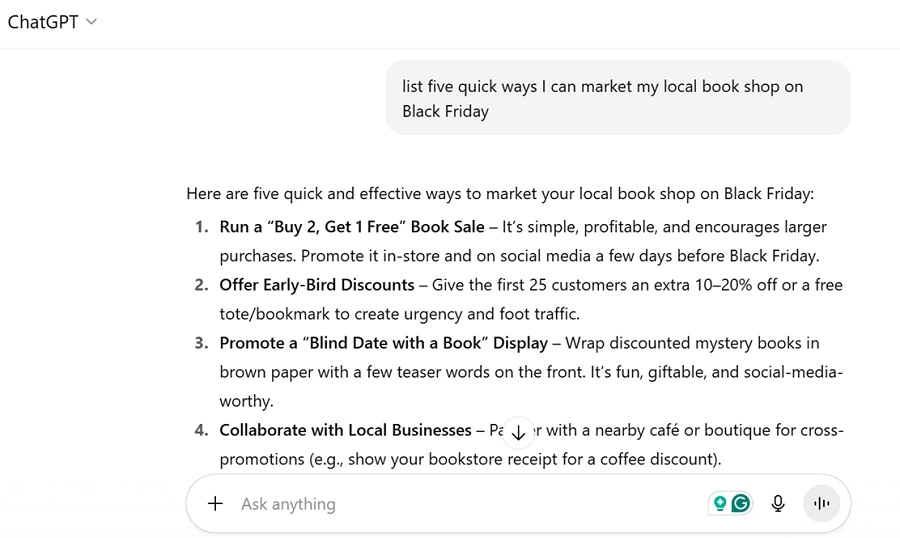Click the Grammarly lightbulb suggestion icon
The height and width of the screenshot is (538, 900).
pos(720,504)
